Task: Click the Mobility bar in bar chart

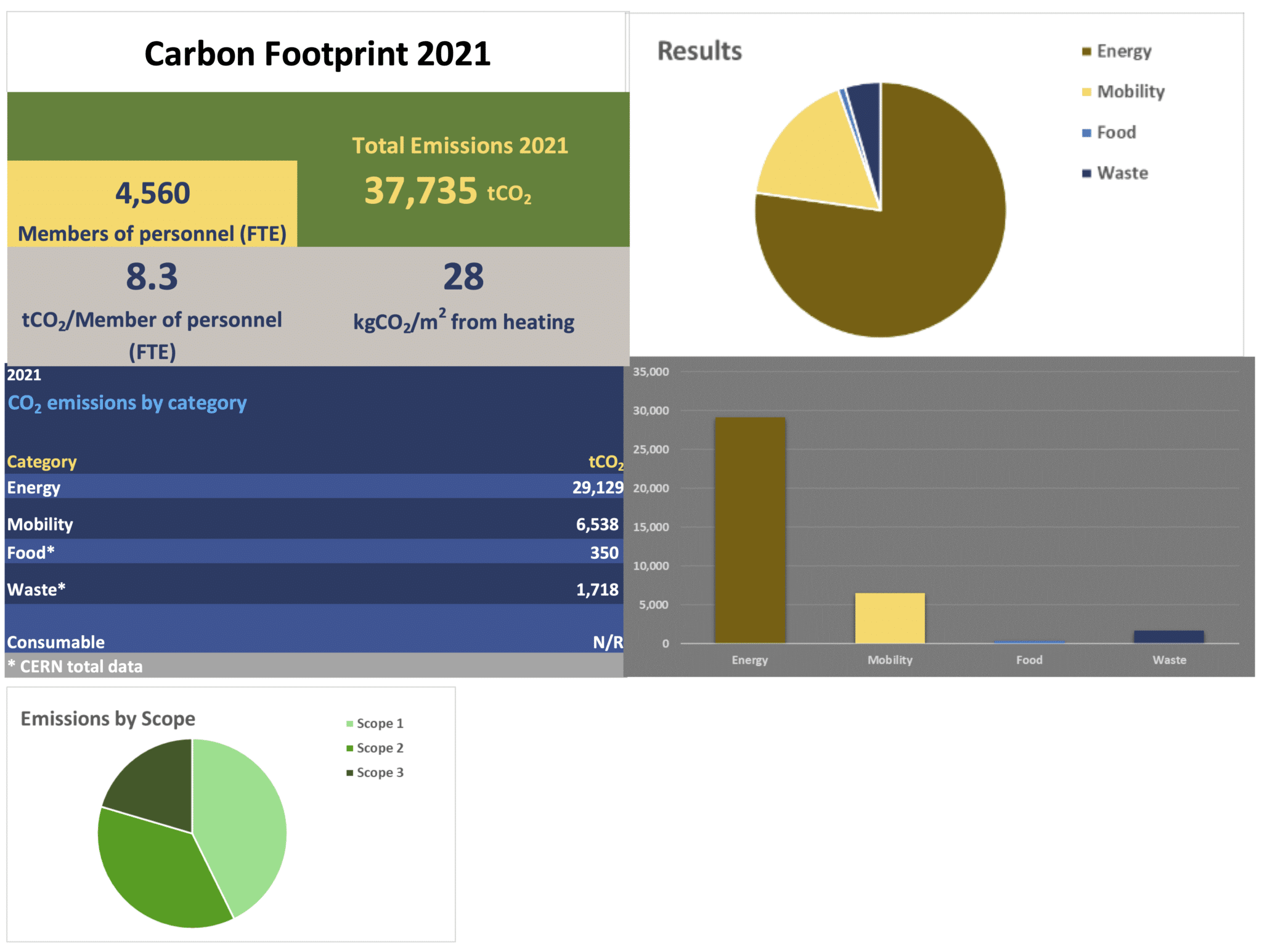Action: click(890, 618)
